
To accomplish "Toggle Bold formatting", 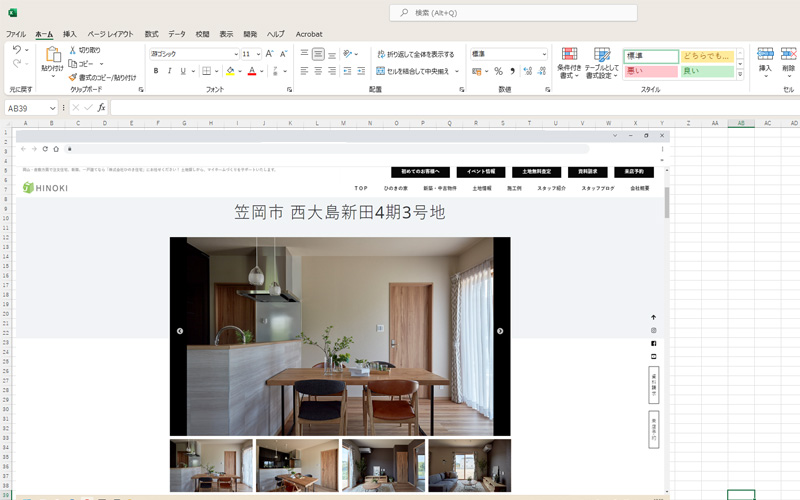I will coord(156,72).
